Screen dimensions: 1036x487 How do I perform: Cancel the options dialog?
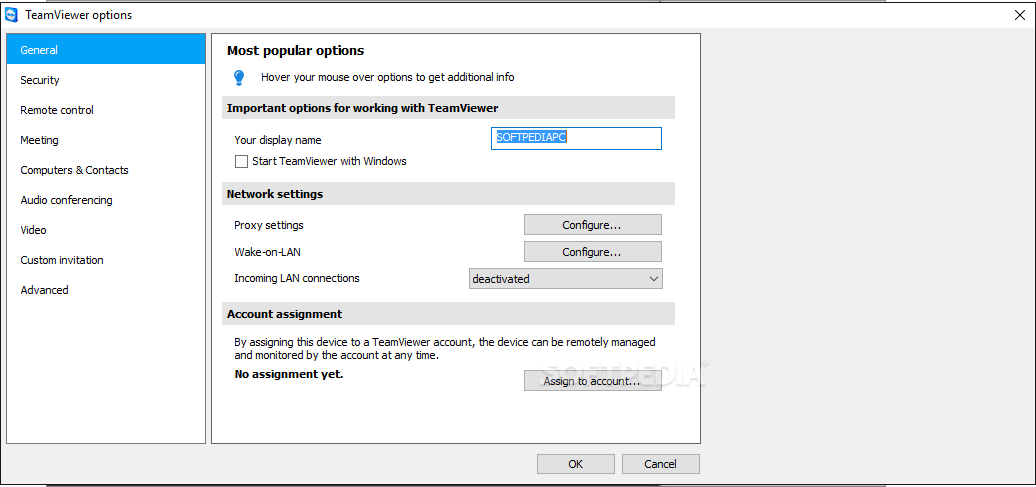click(661, 464)
